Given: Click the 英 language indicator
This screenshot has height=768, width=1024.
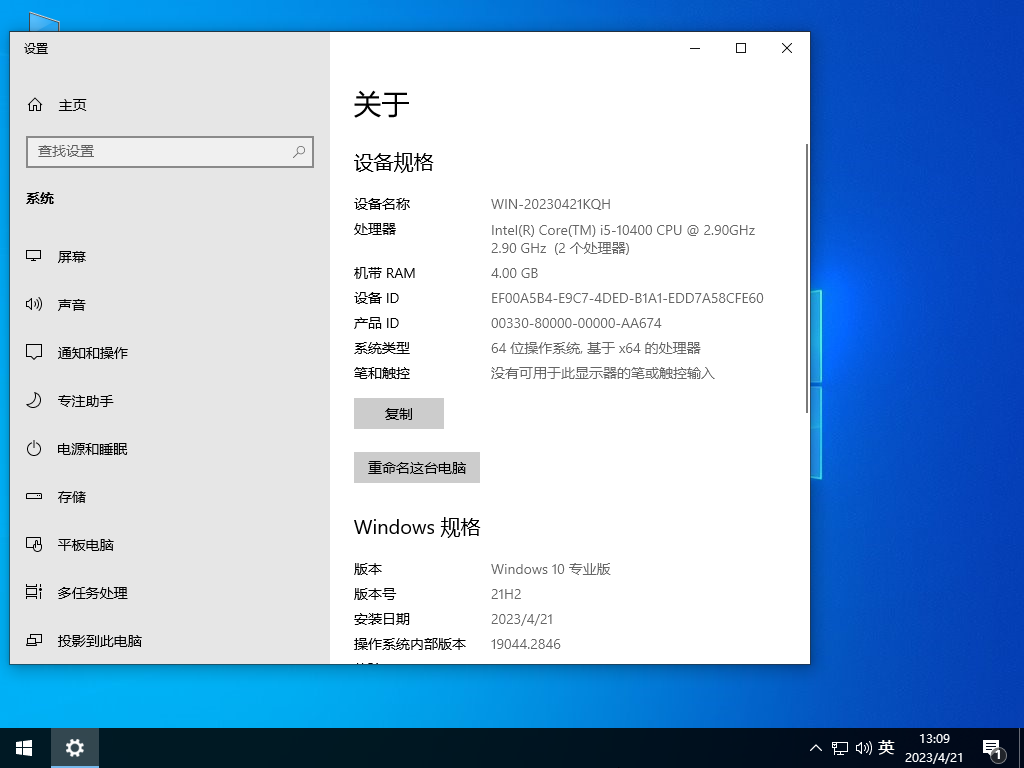Looking at the screenshot, I should [x=886, y=748].
